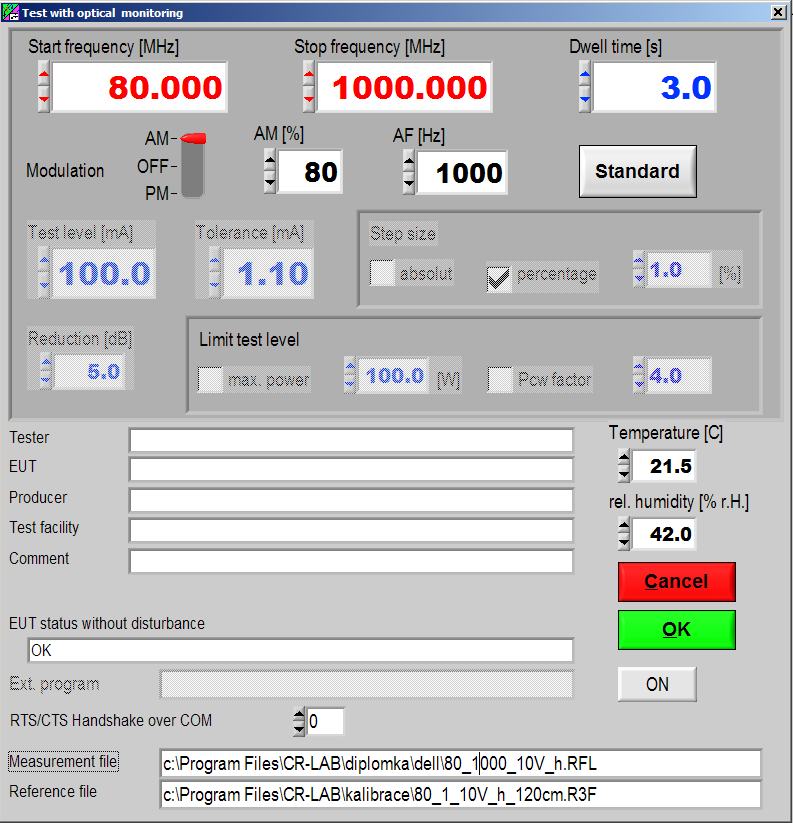
Task: Set modulation switch to PM position
Action: point(193,192)
